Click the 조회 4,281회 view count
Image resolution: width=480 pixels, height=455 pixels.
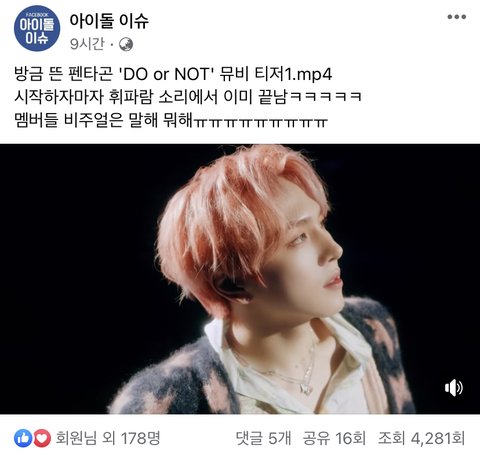click(x=421, y=438)
